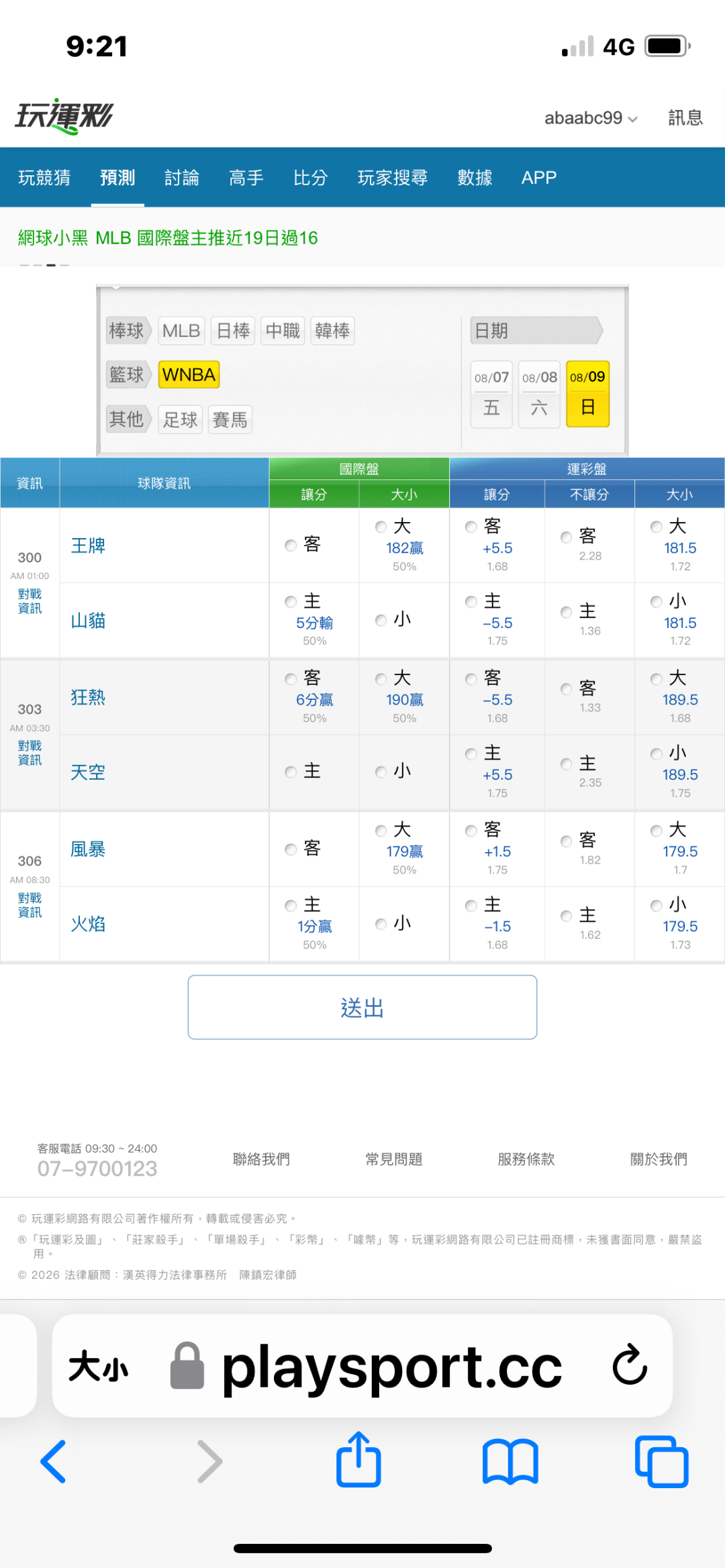Tap the Safari forward arrow
This screenshot has width=725, height=1568.
pyautogui.click(x=209, y=1461)
